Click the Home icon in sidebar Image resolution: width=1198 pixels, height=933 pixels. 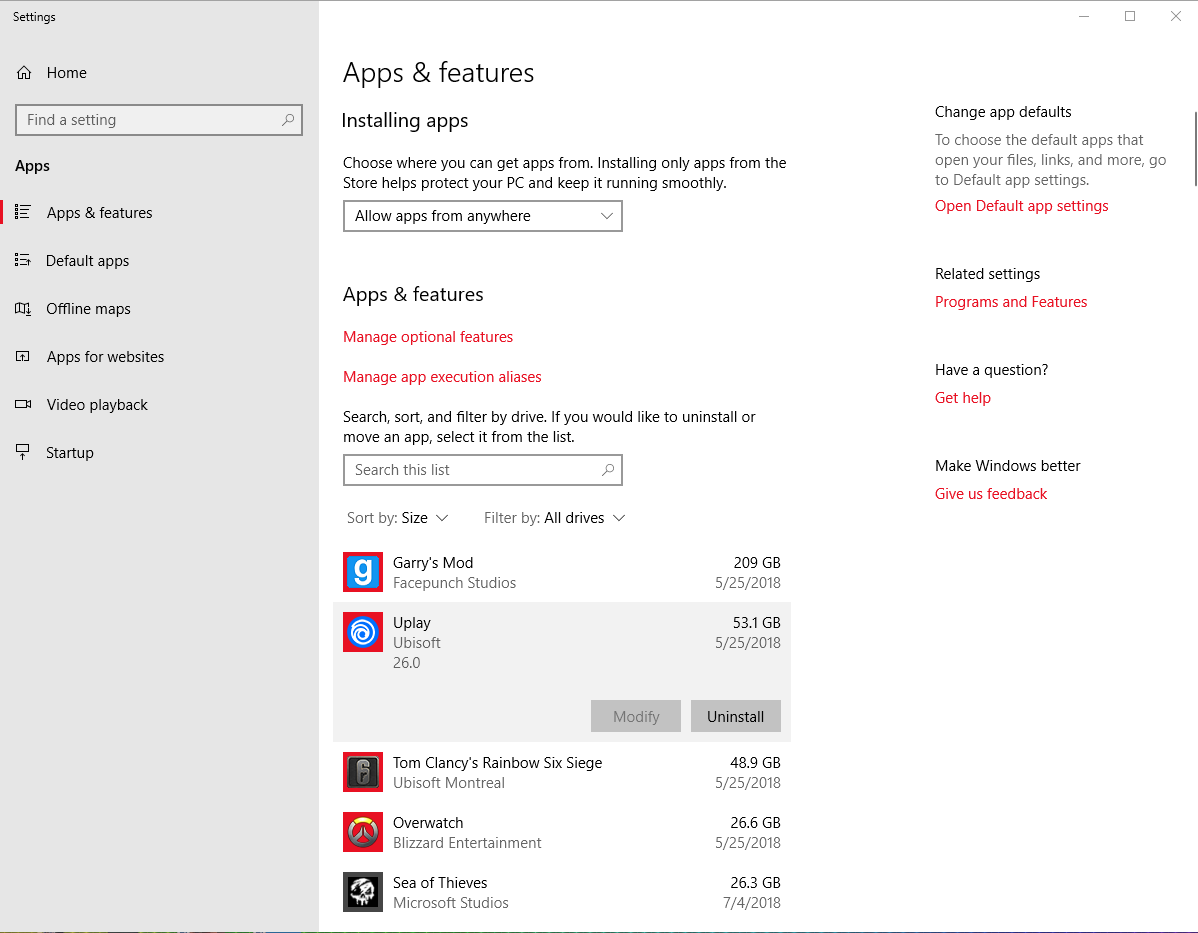24,73
